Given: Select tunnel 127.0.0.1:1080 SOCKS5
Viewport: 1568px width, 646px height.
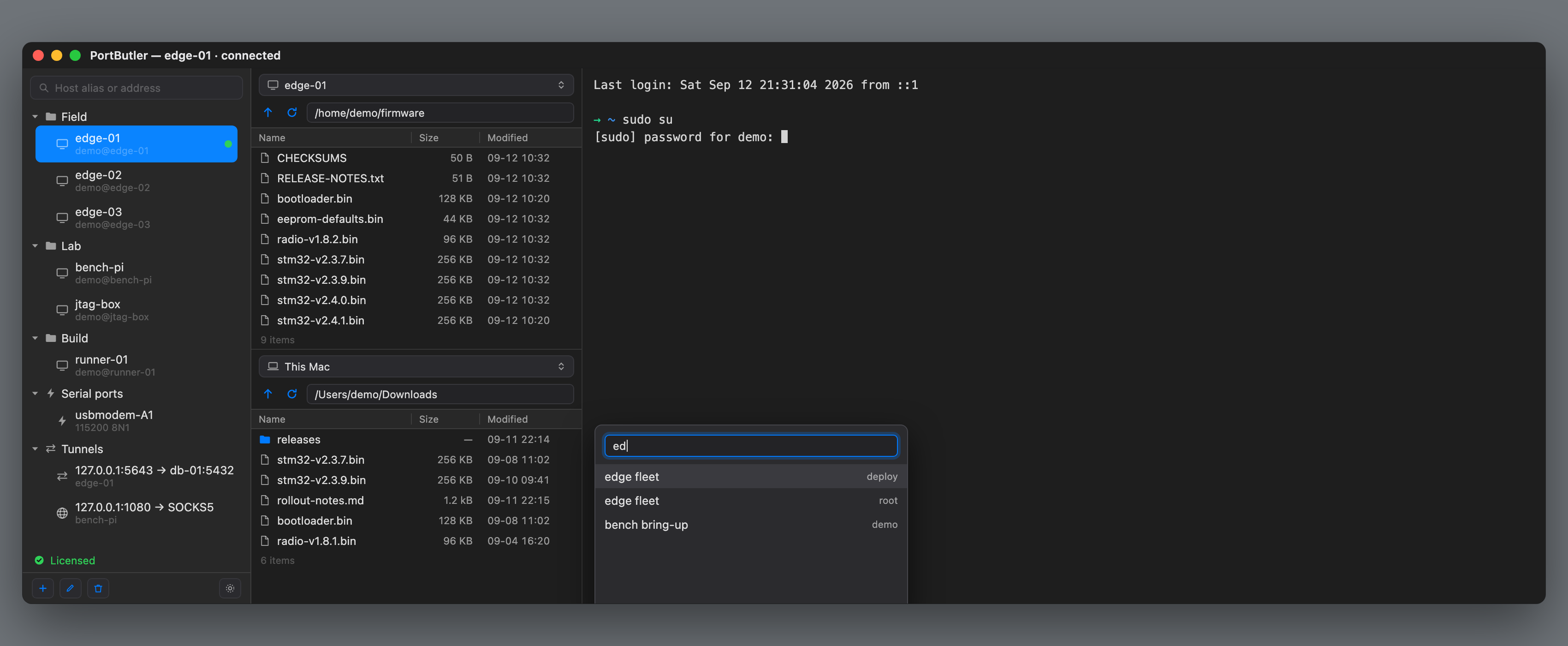Looking at the screenshot, I should tap(137, 513).
